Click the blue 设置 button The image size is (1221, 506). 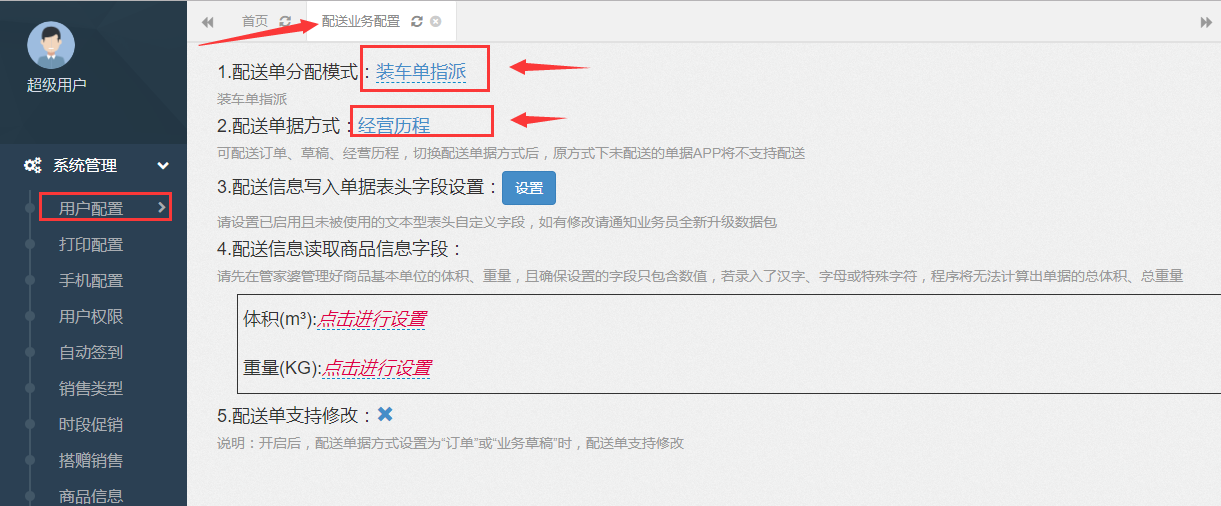529,188
